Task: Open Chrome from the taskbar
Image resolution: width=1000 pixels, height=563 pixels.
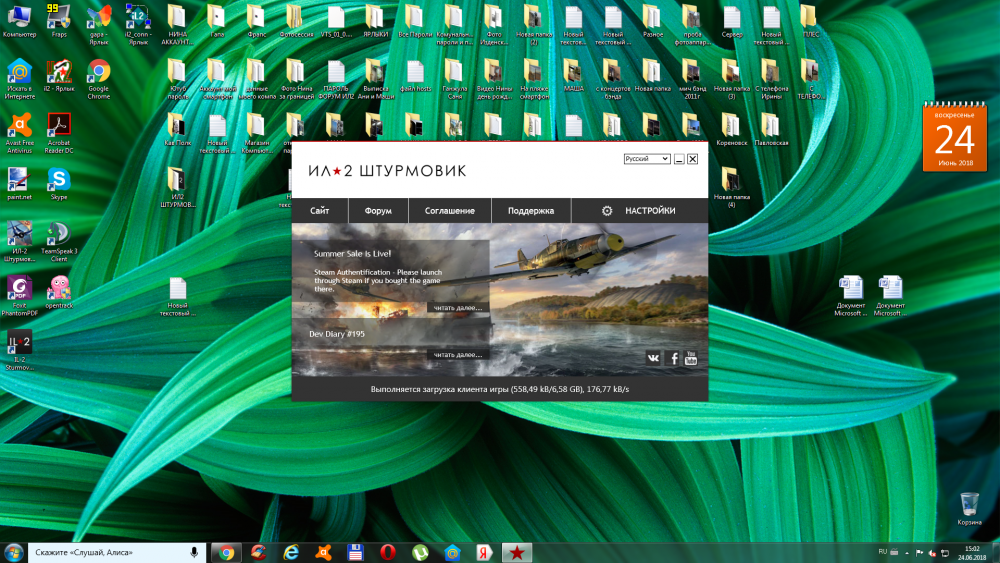Action: pos(226,553)
